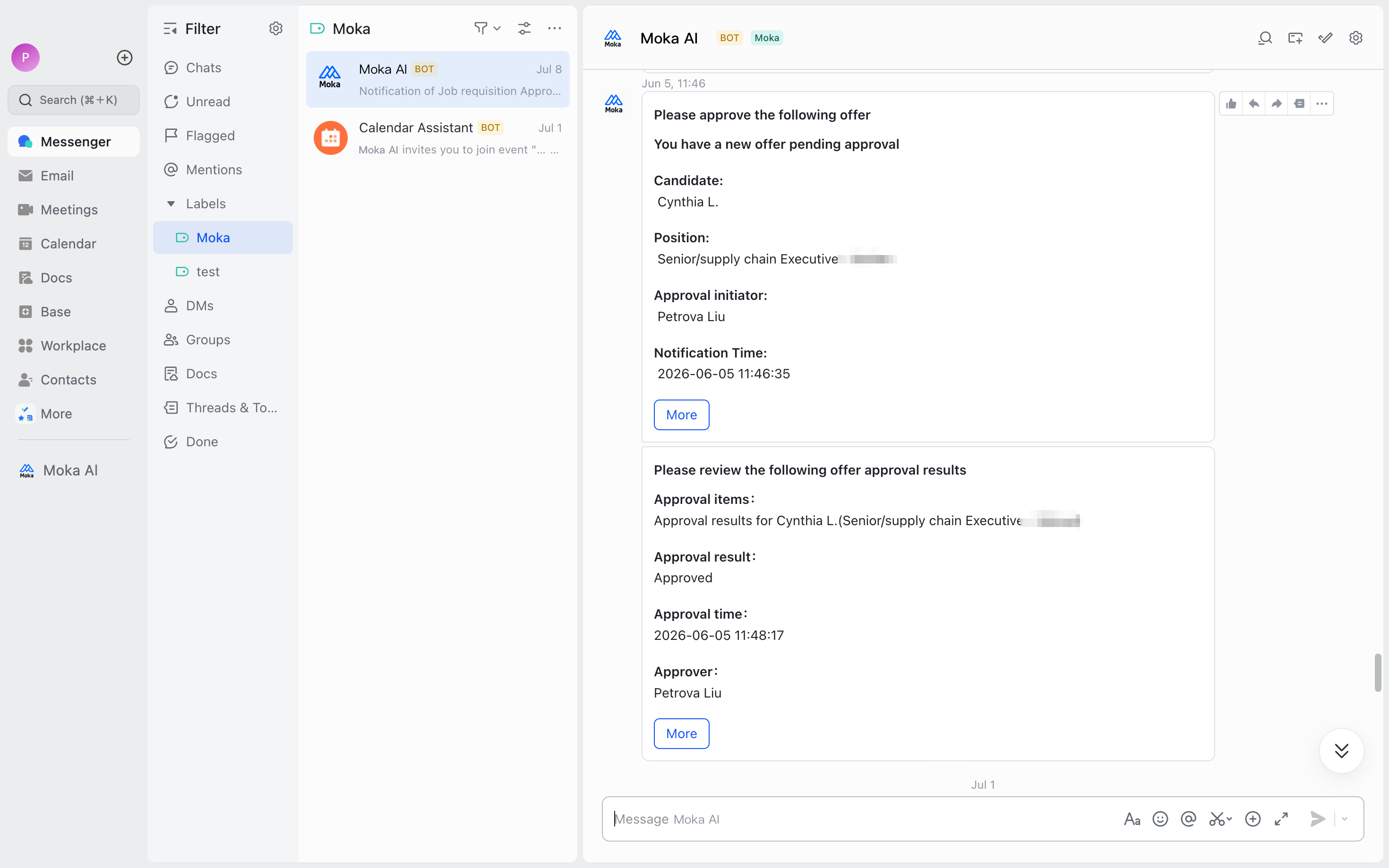Open Base in the navigation
The height and width of the screenshot is (868, 1389).
pyautogui.click(x=74, y=312)
